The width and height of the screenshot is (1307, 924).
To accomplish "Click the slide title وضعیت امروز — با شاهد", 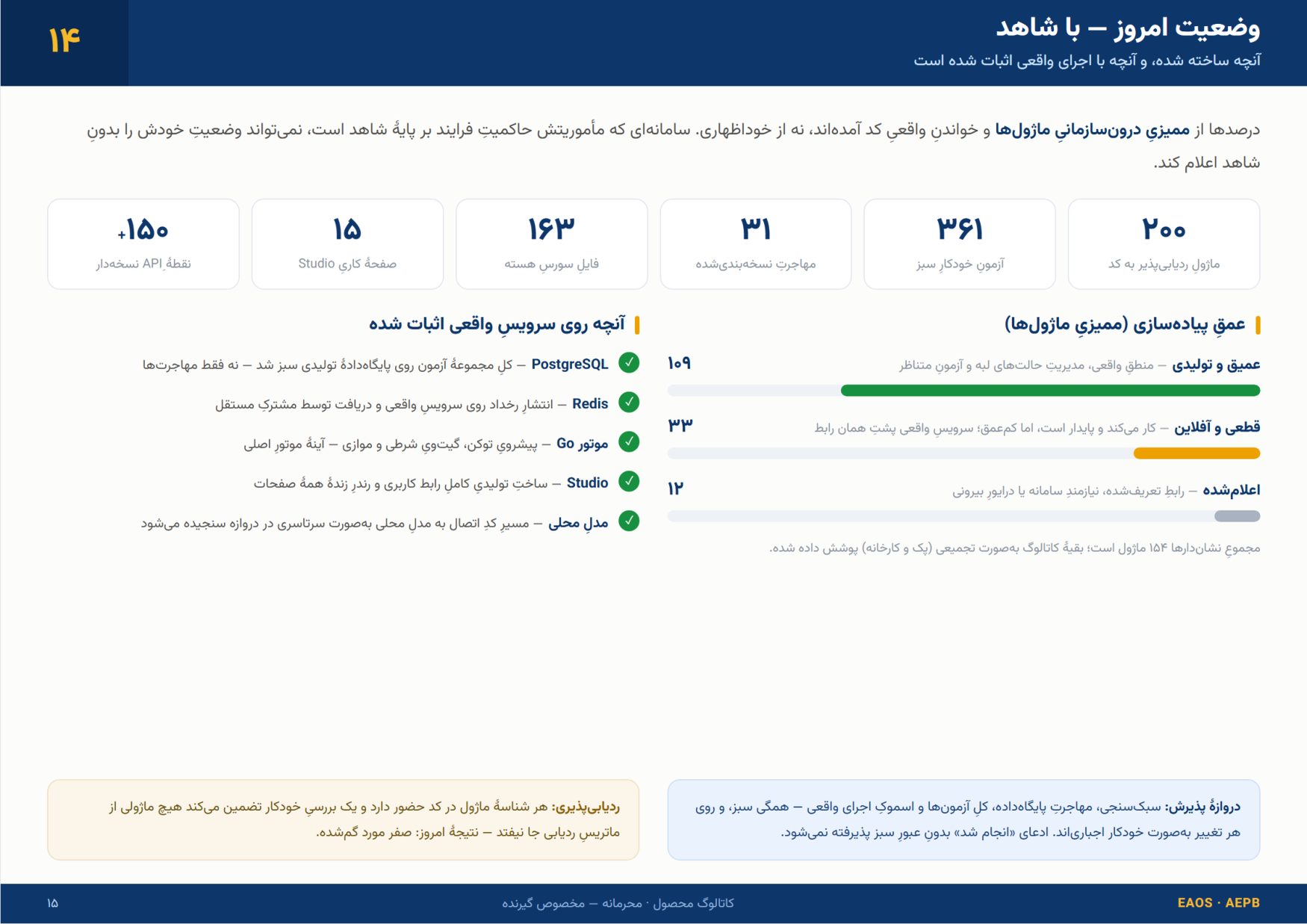I will [x=1128, y=28].
